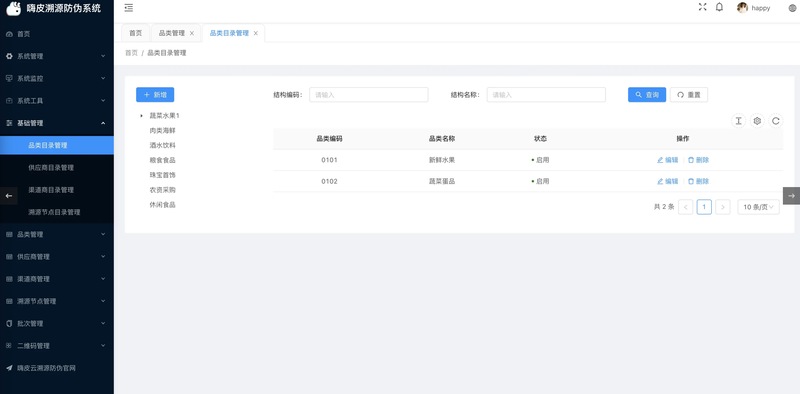
Task: Select 农资采购 in category tree
Action: (162, 190)
